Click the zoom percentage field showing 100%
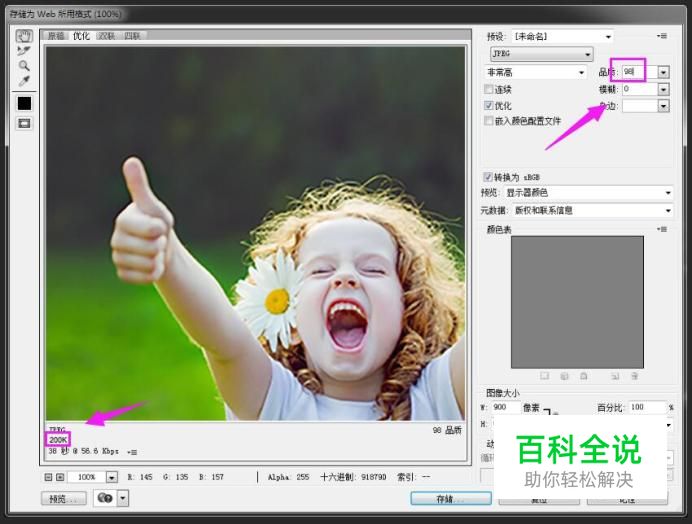The height and width of the screenshot is (524, 692). (x=86, y=477)
